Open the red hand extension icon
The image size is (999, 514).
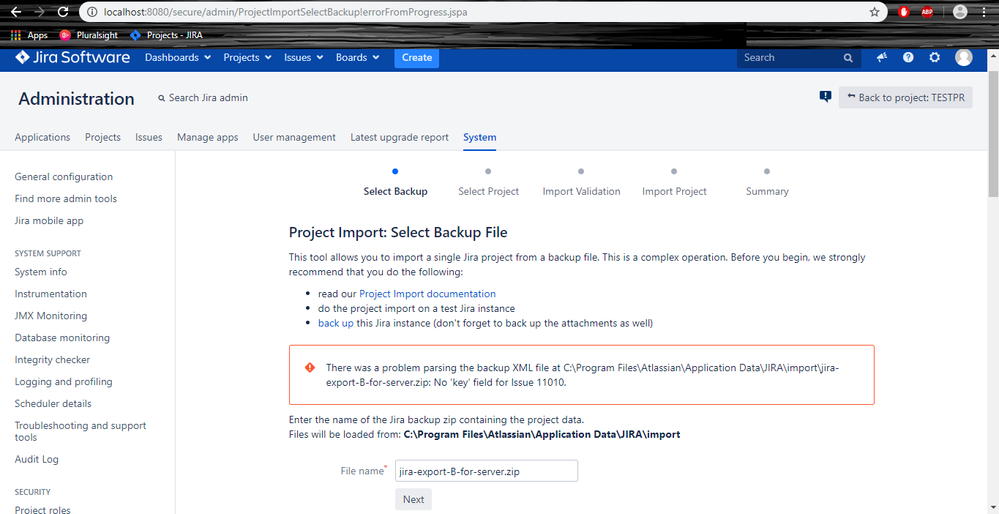(903, 12)
